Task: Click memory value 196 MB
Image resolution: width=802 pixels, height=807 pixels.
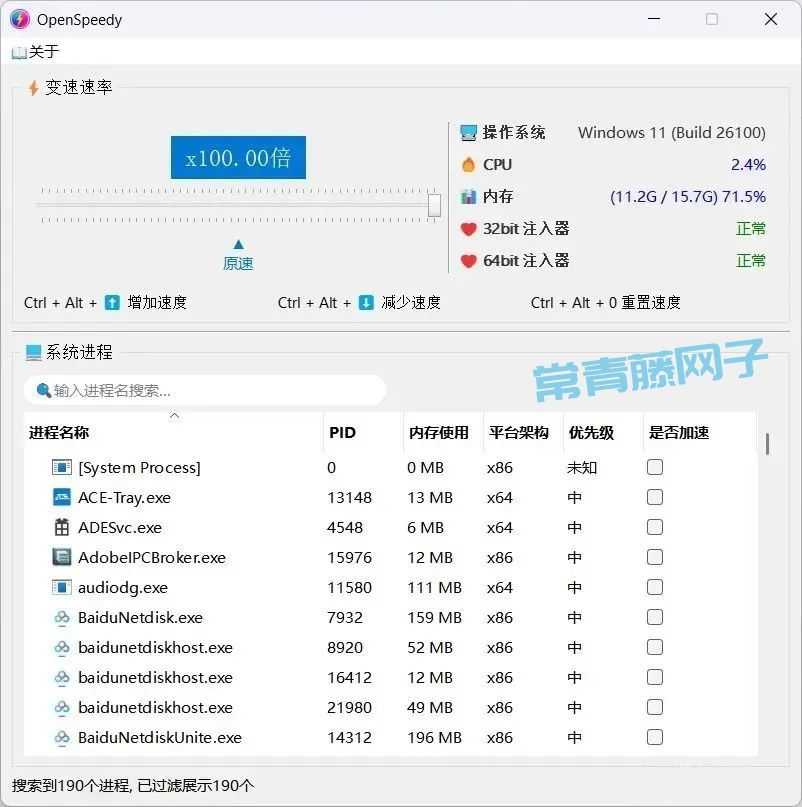Action: point(434,738)
